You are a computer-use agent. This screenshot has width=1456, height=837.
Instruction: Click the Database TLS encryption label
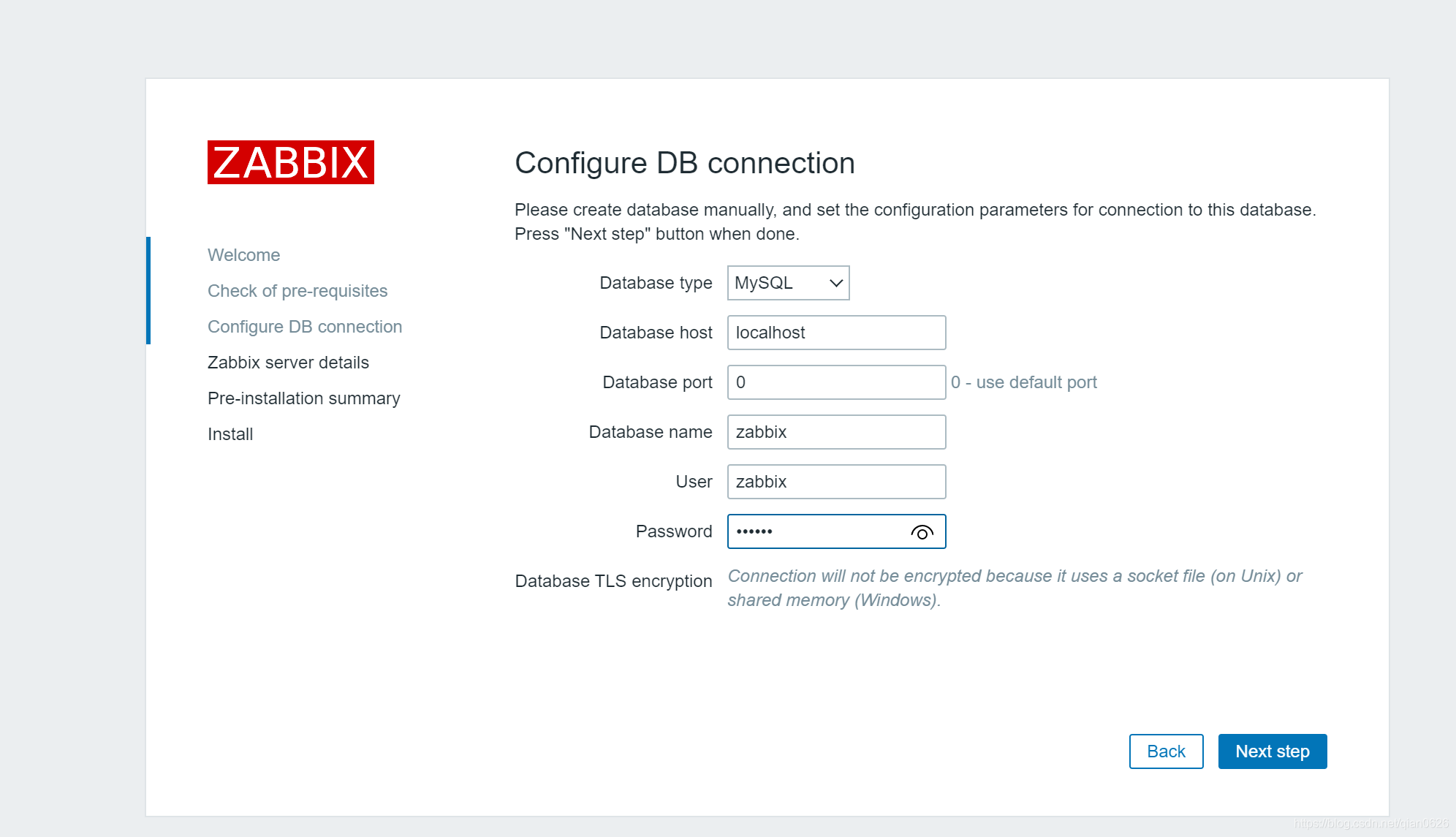pyautogui.click(x=613, y=581)
